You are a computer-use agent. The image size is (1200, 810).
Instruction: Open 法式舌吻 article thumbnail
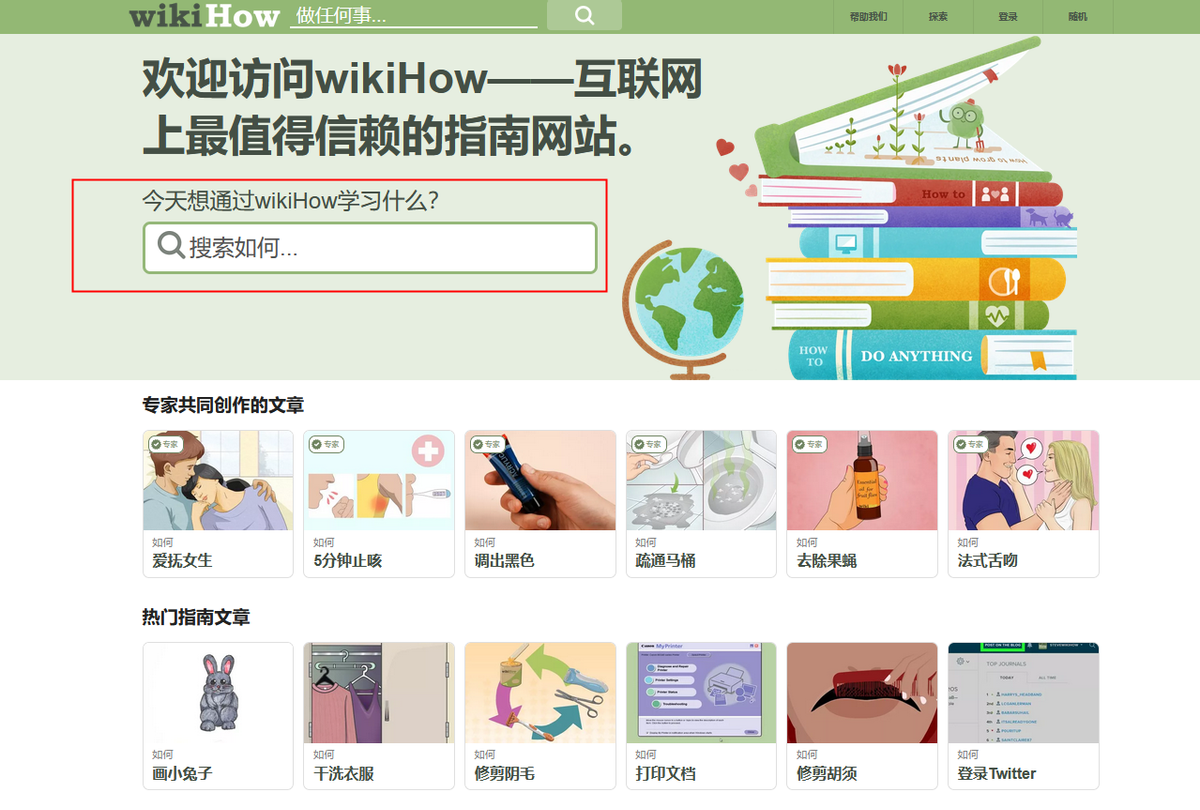click(1023, 480)
